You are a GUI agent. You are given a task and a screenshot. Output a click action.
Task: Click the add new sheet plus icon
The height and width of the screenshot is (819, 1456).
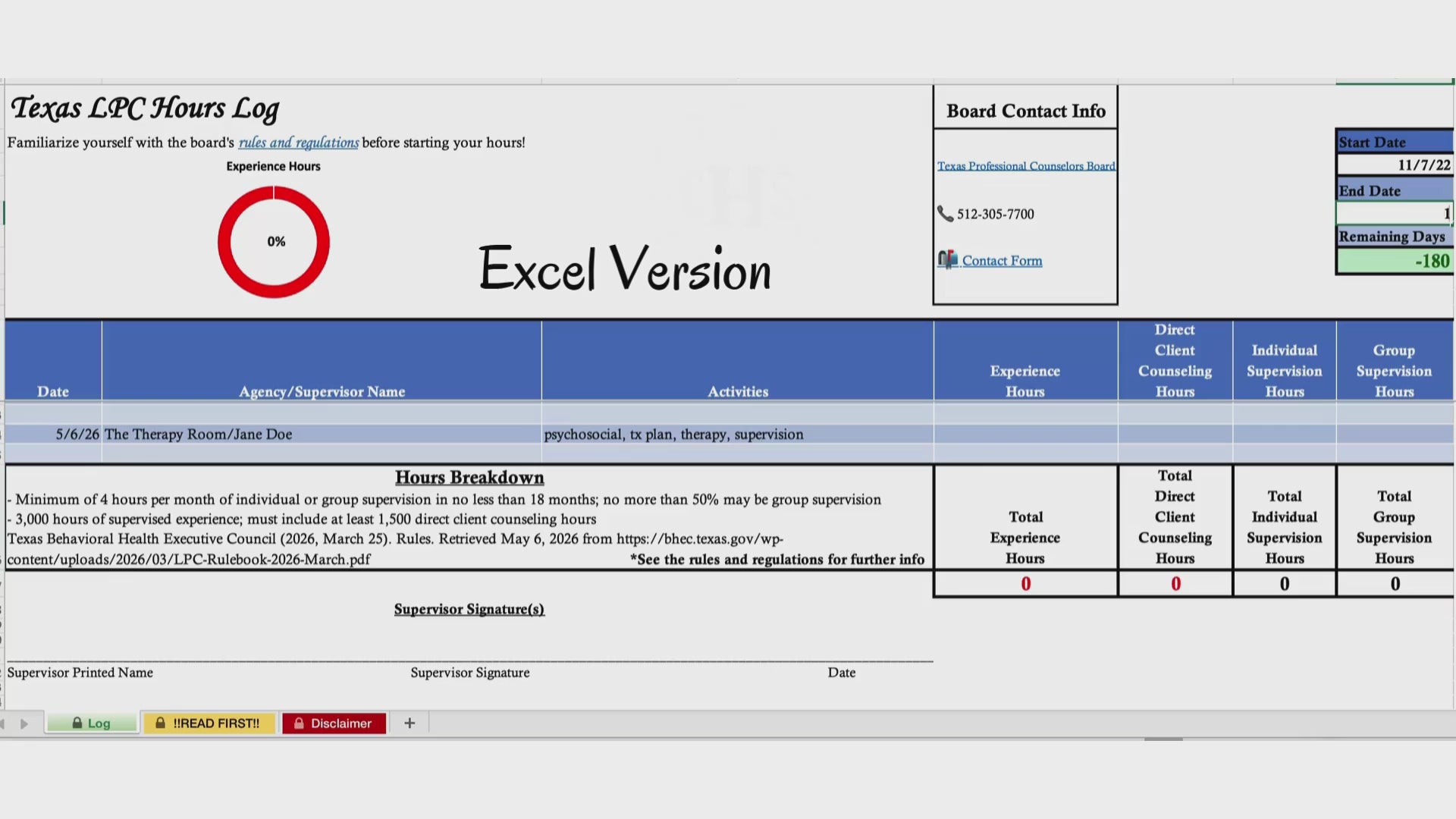tap(409, 723)
